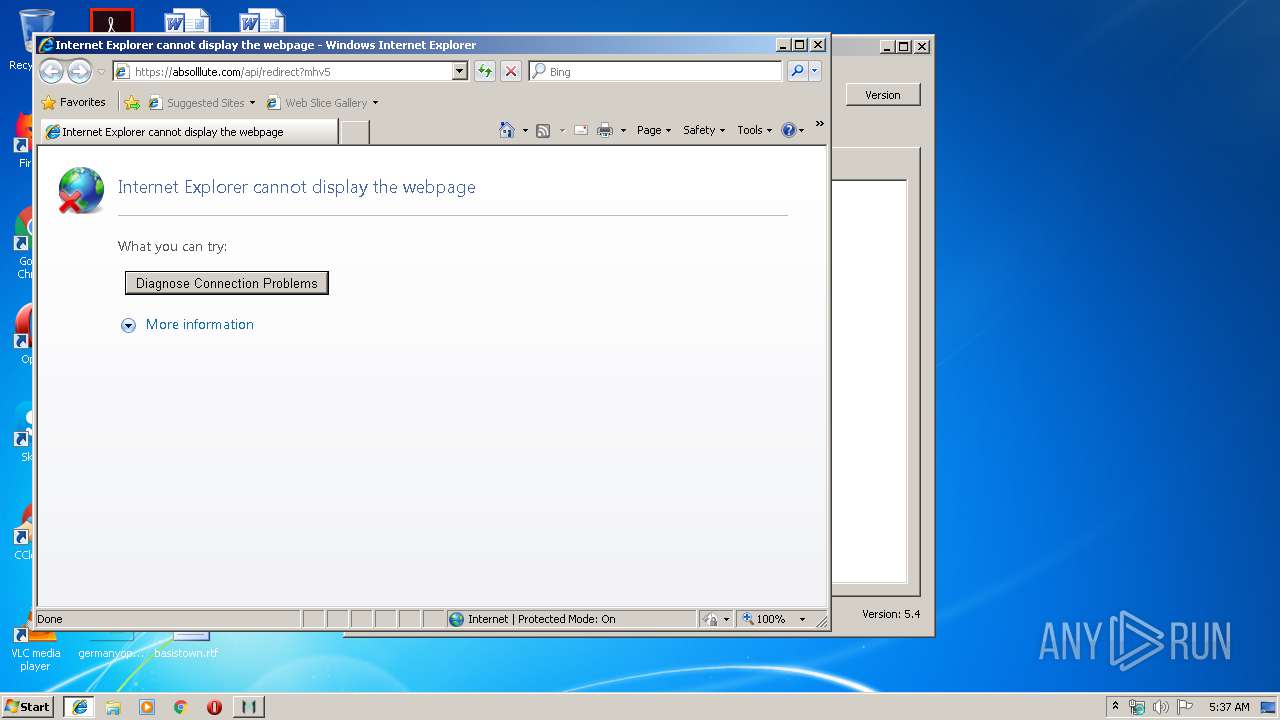Expand the Home button dropdown arrow
1280x720 pixels.
(x=525, y=130)
